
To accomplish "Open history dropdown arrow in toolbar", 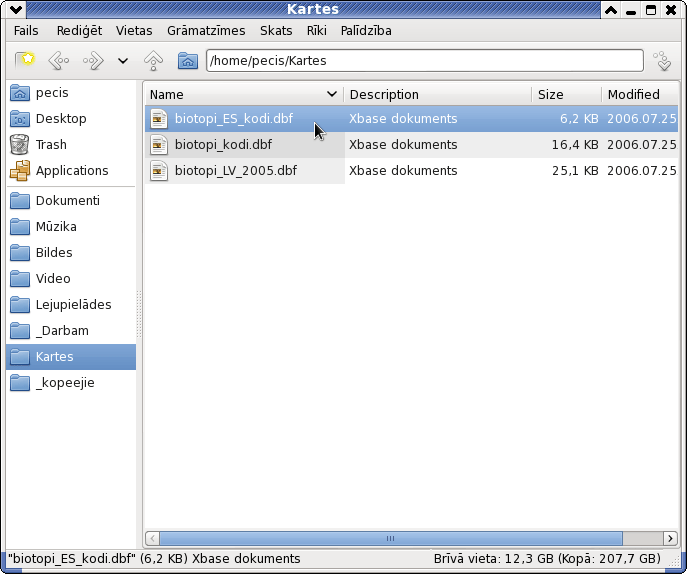I will click(x=123, y=61).
